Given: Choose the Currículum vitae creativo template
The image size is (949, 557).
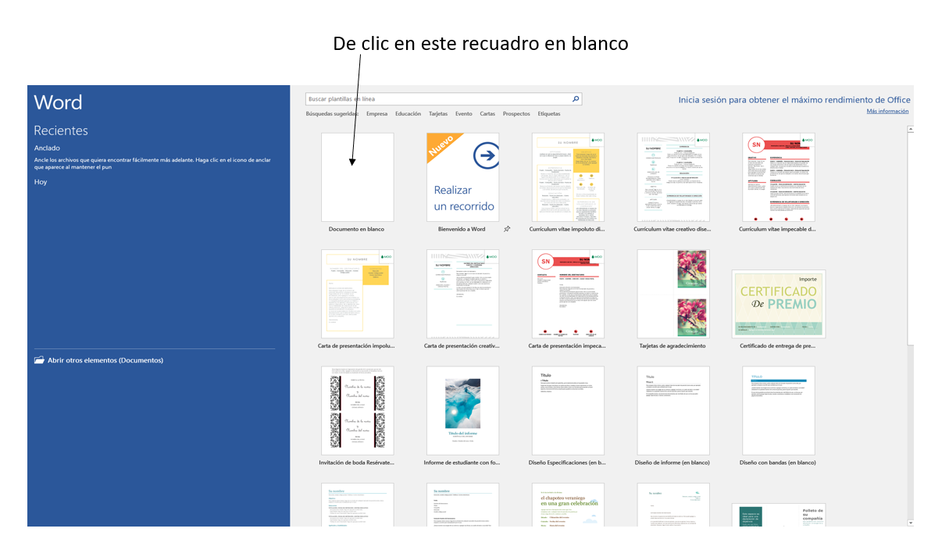Looking at the screenshot, I should 673,177.
